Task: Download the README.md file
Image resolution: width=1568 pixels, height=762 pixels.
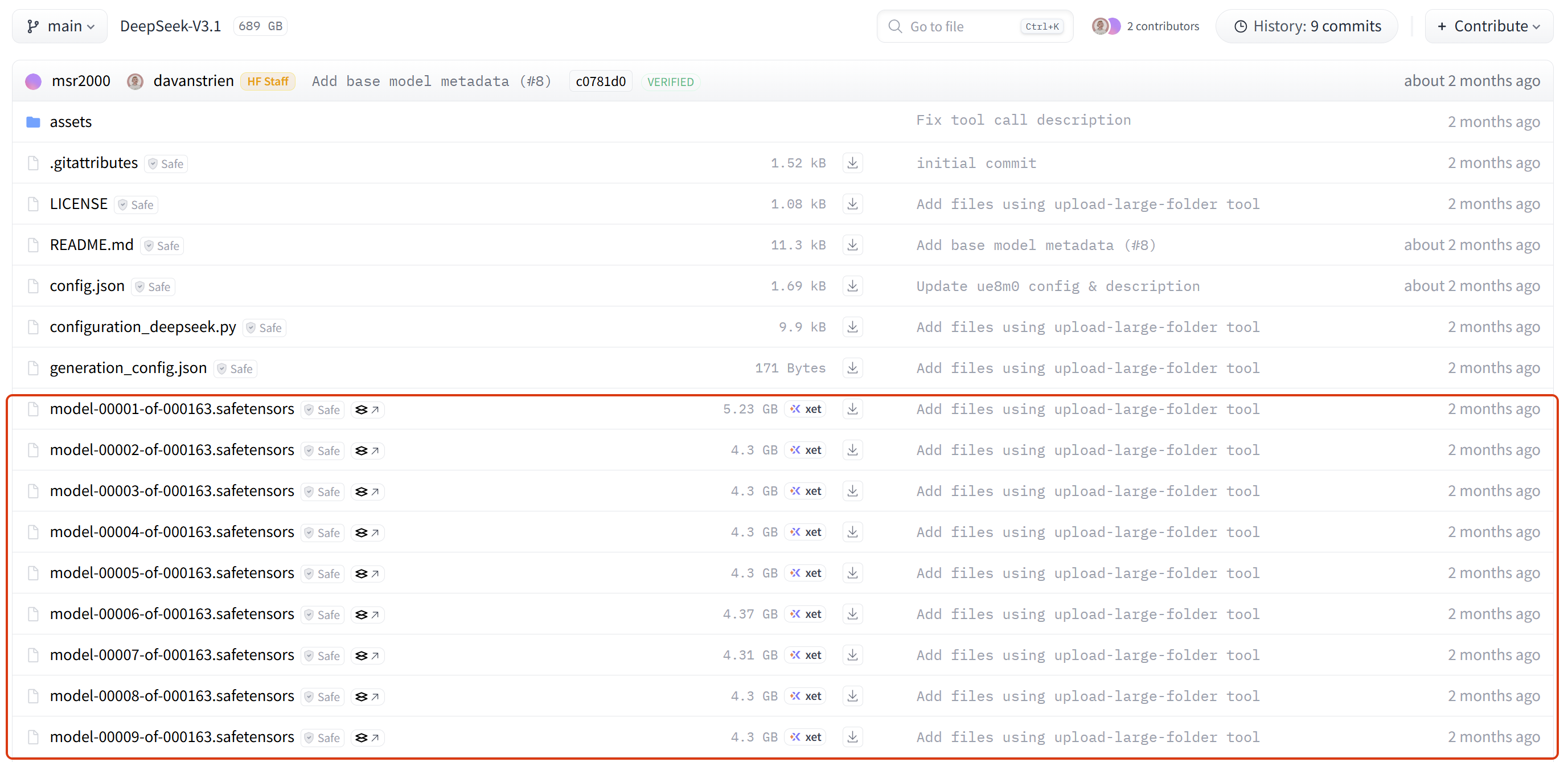Action: (x=852, y=245)
